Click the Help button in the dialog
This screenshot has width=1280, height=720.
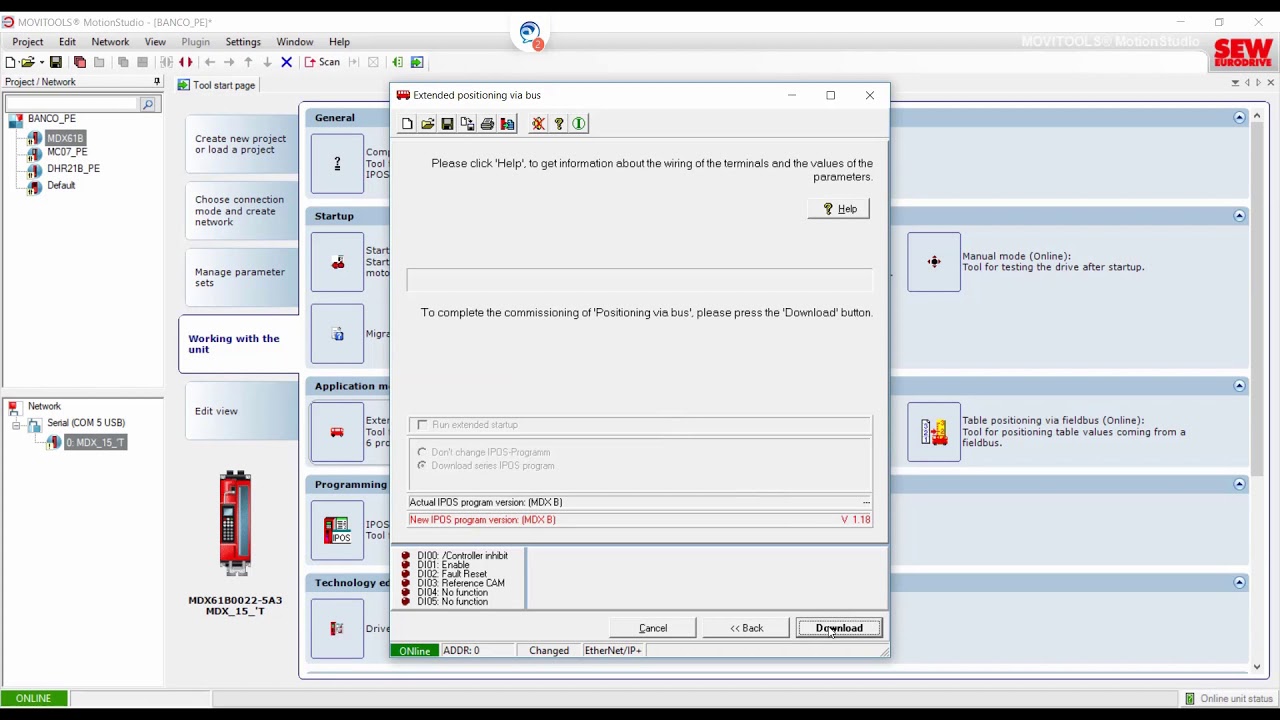pos(839,209)
